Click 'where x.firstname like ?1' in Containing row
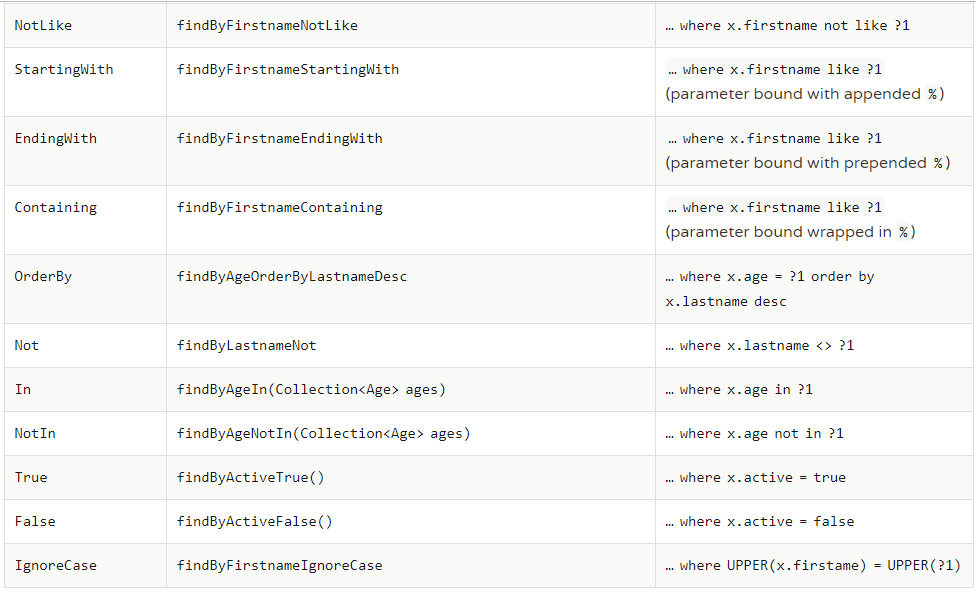The image size is (976, 591). click(x=782, y=207)
